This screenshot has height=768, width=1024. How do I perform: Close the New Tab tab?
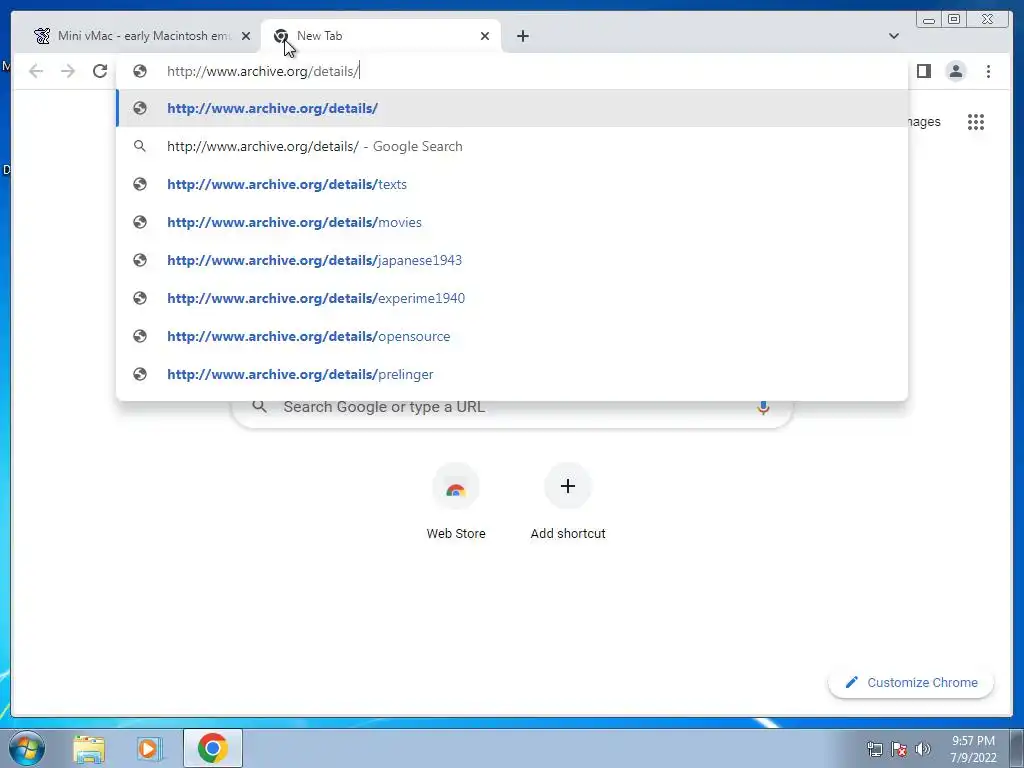[x=485, y=36]
